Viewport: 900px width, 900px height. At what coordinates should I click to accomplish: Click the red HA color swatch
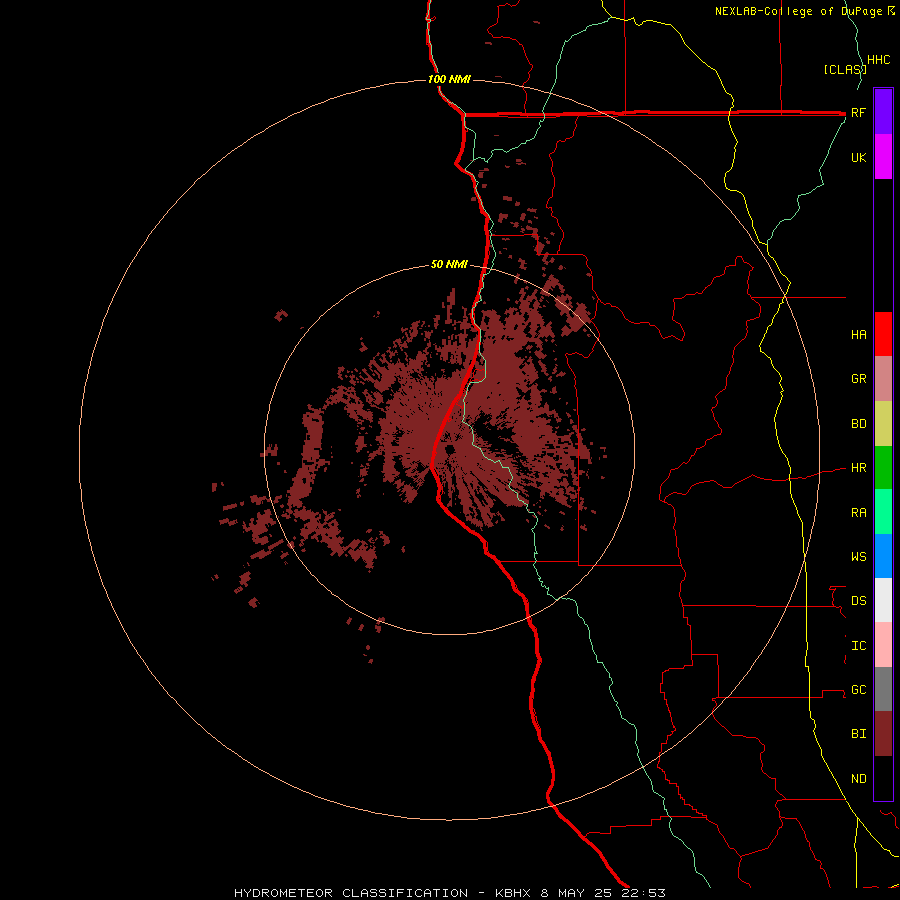pos(883,334)
